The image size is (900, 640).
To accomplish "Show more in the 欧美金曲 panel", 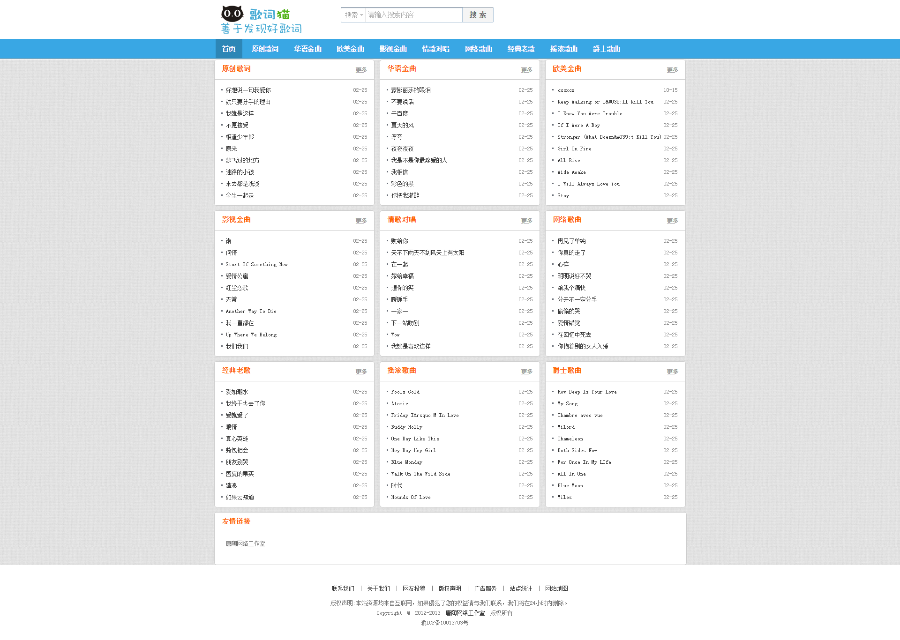I will click(672, 70).
